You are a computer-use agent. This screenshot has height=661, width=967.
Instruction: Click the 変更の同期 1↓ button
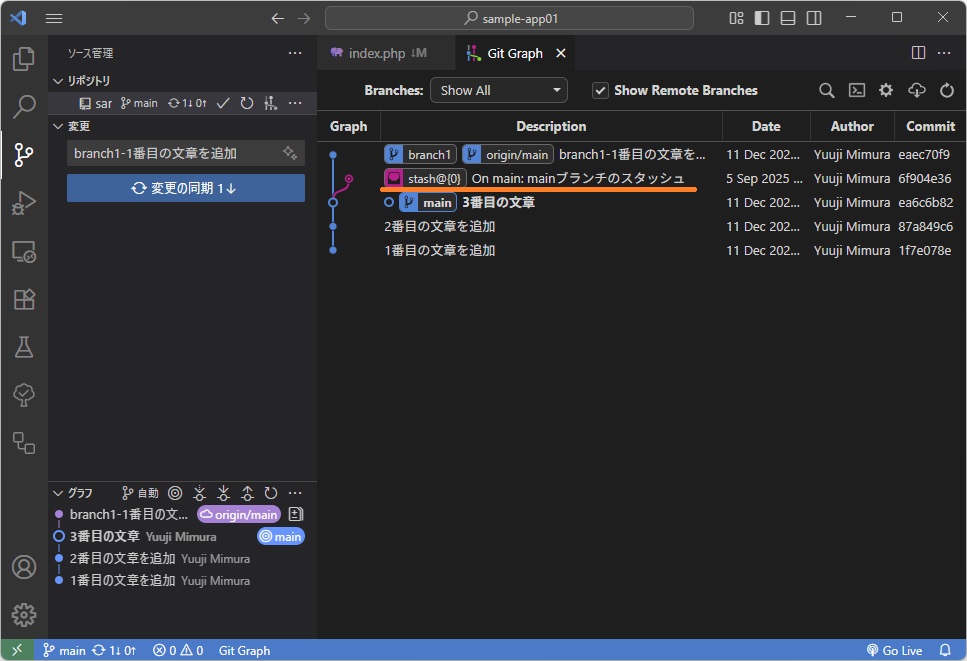186,188
